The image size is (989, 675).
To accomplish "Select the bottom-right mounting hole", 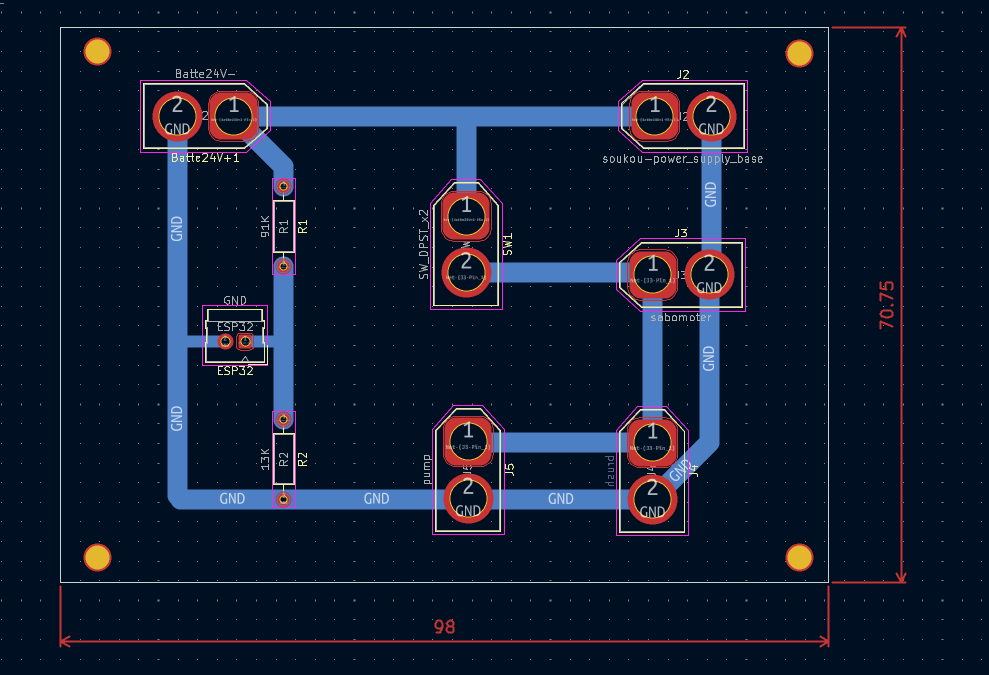I will click(799, 557).
